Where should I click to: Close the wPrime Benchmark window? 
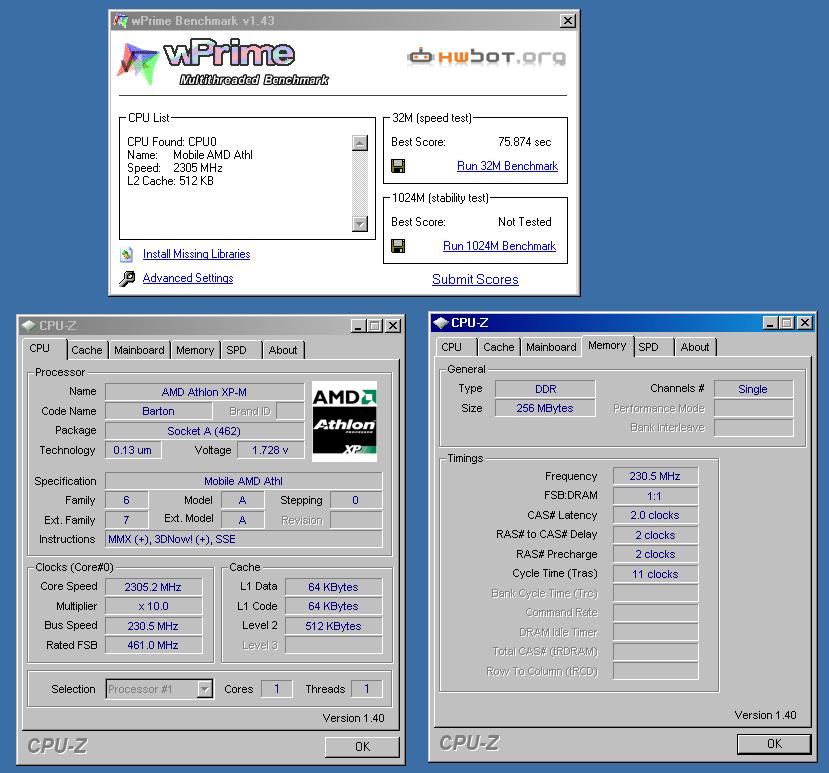coord(567,21)
